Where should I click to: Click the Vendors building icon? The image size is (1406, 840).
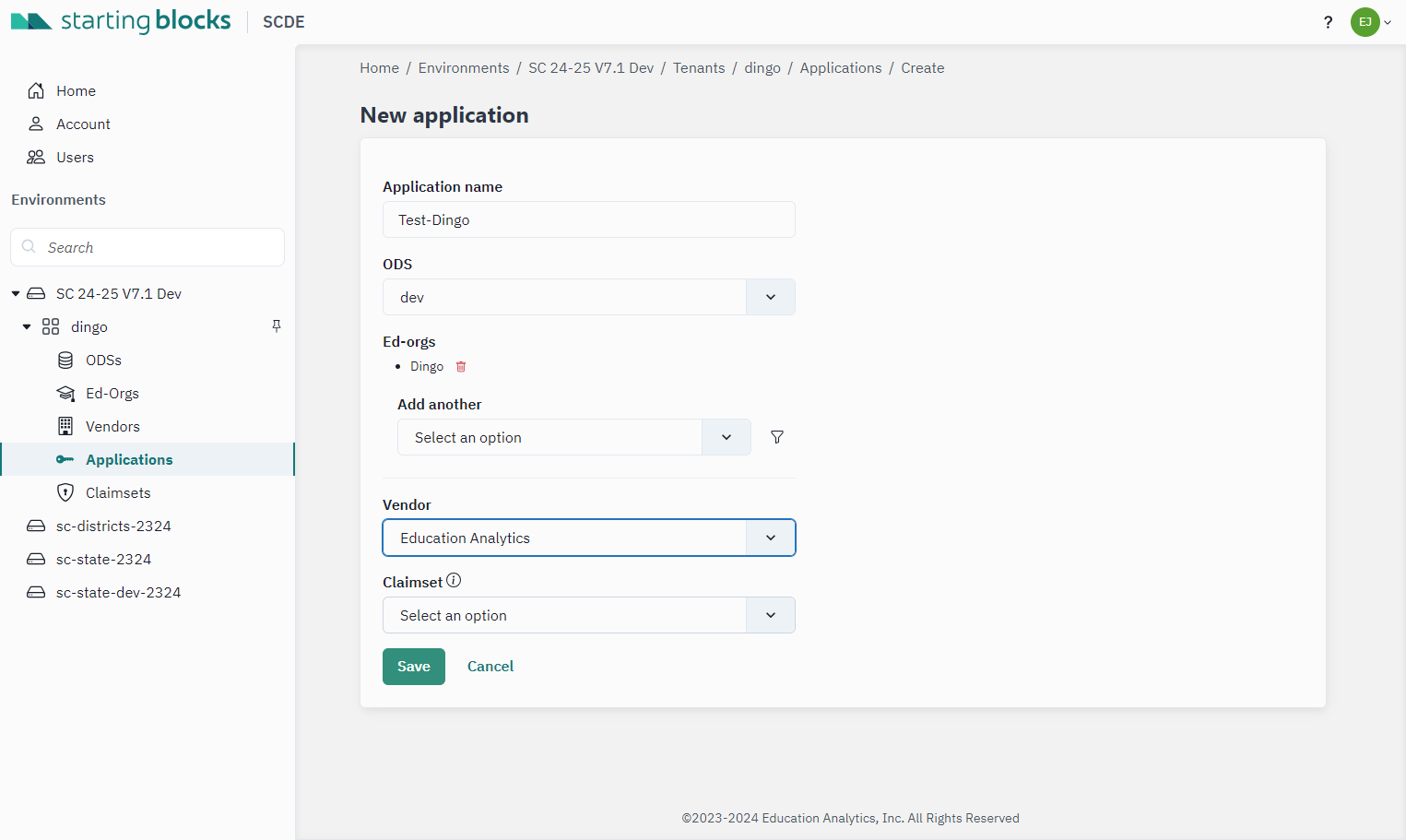click(65, 426)
